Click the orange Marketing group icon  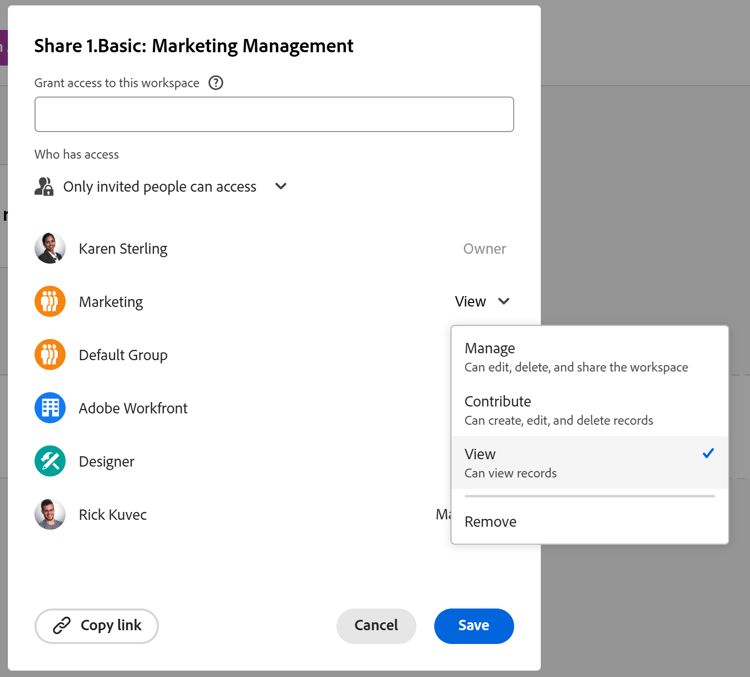(50, 302)
